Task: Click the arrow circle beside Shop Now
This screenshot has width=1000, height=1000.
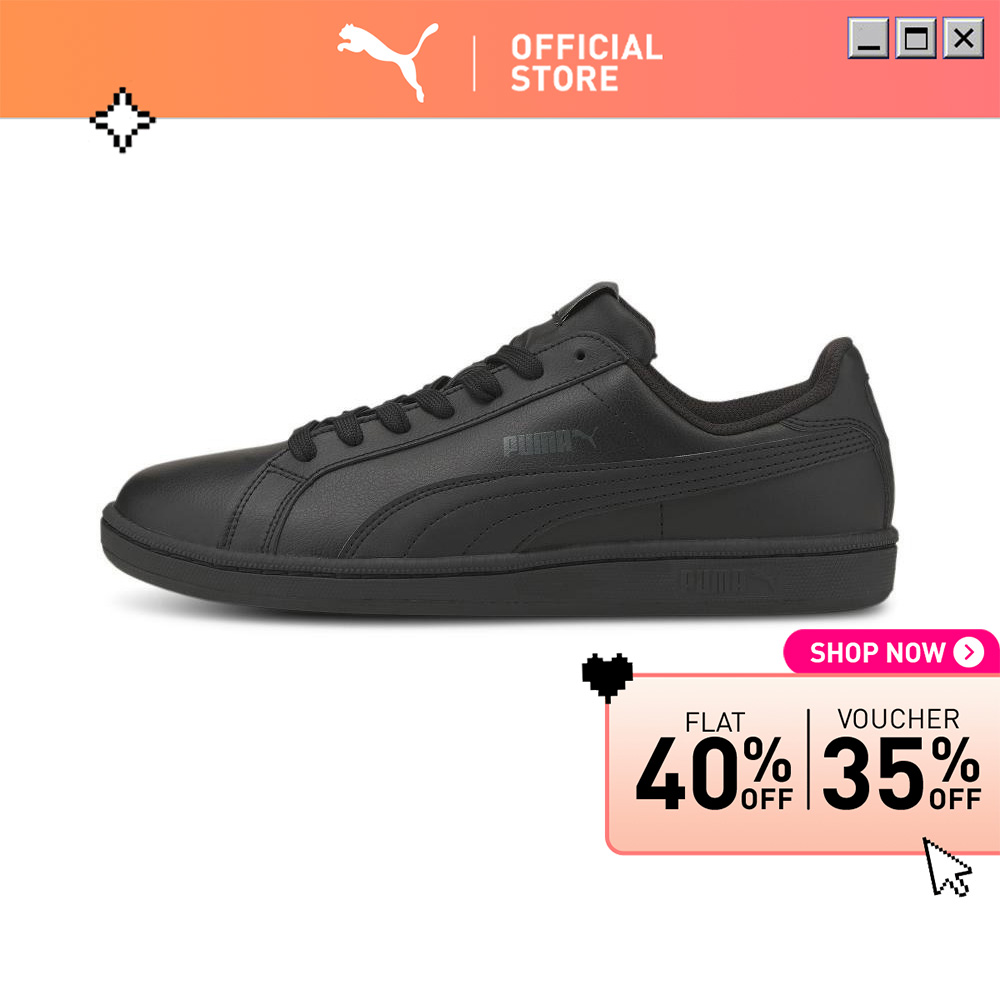Action: (x=969, y=652)
